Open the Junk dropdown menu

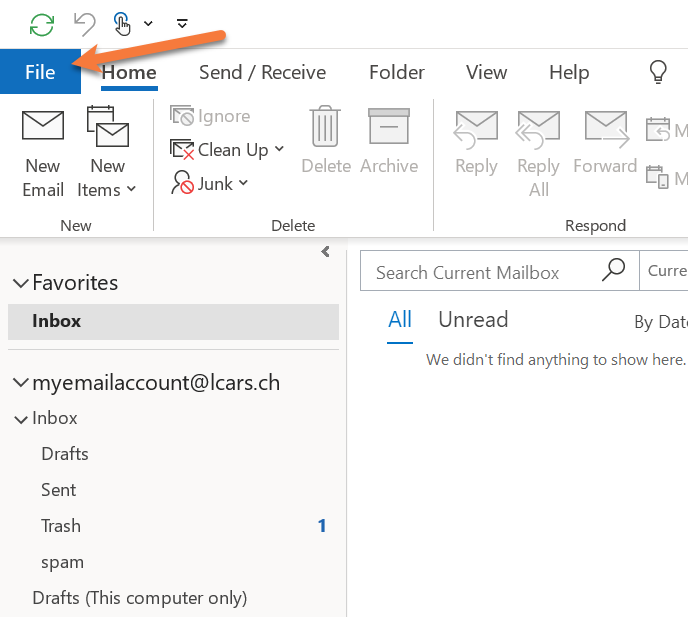click(244, 184)
